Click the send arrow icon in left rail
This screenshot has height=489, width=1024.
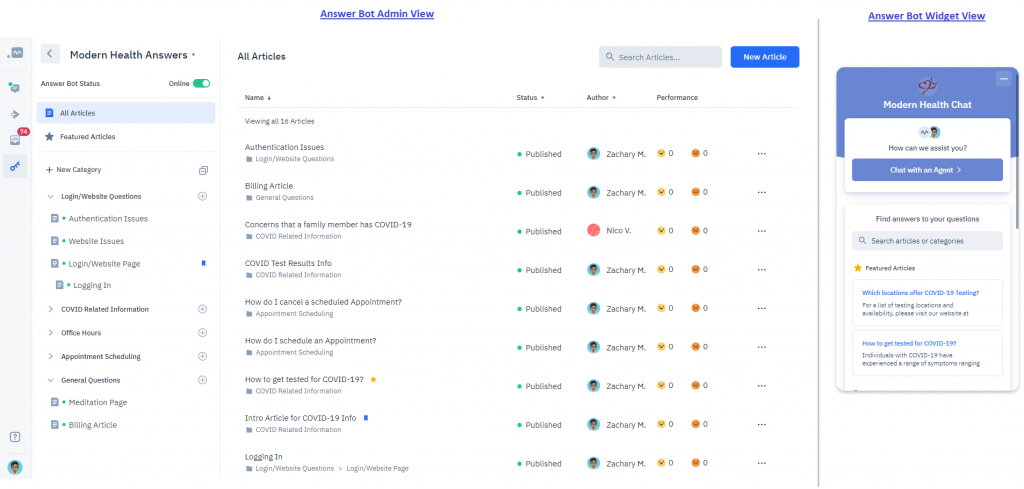[x=15, y=115]
